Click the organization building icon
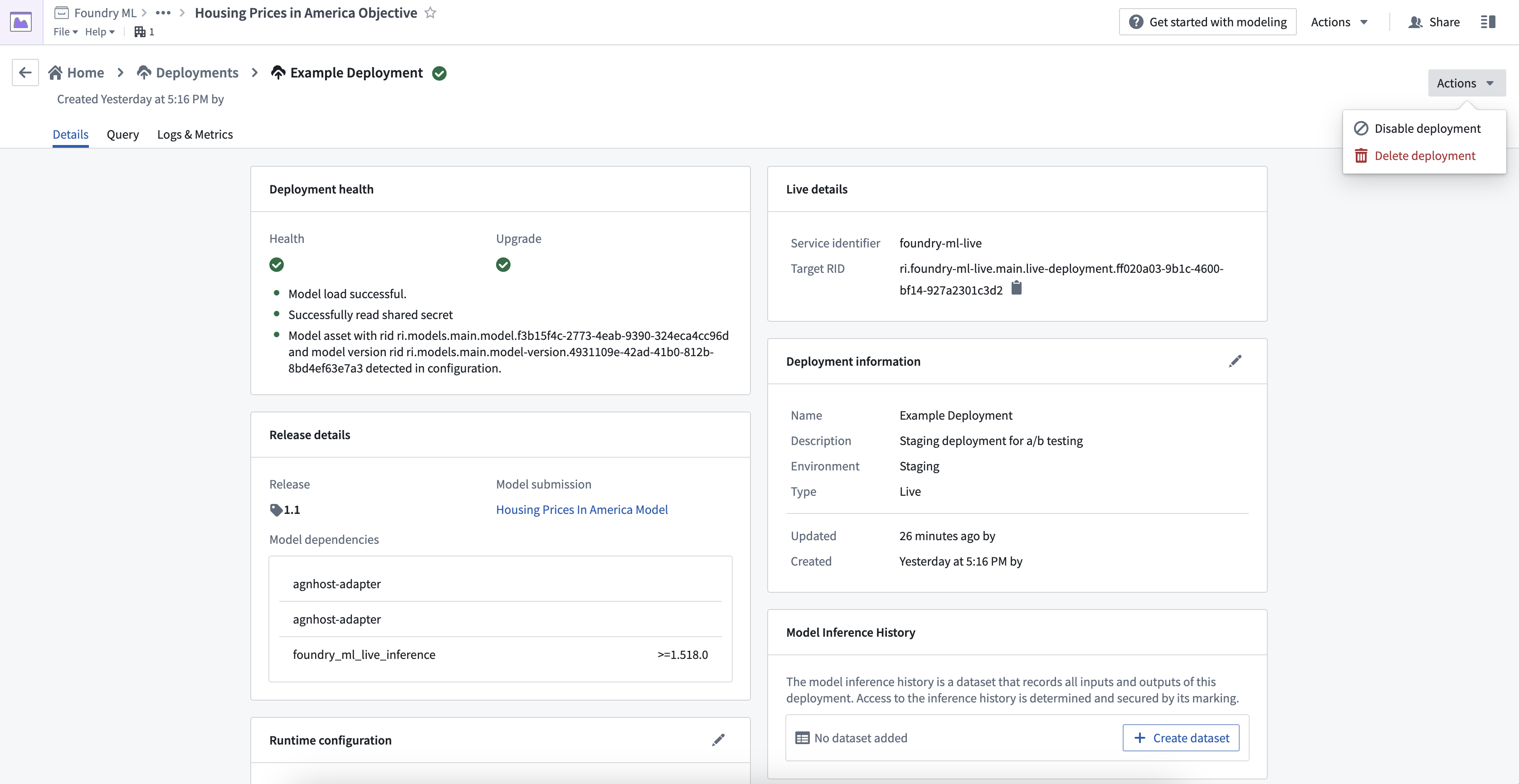Screen dimensions: 1519x784 pos(140,32)
